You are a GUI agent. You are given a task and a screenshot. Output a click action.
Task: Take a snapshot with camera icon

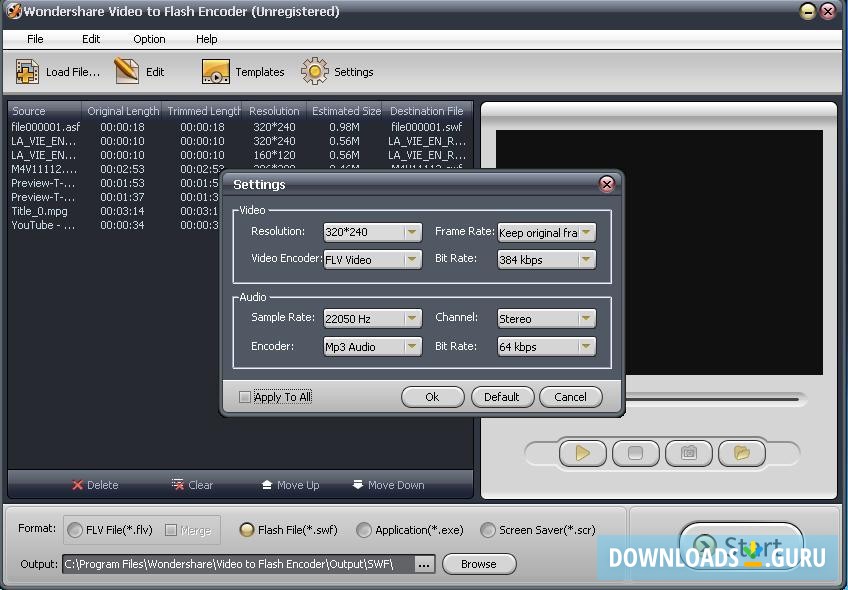tap(688, 453)
